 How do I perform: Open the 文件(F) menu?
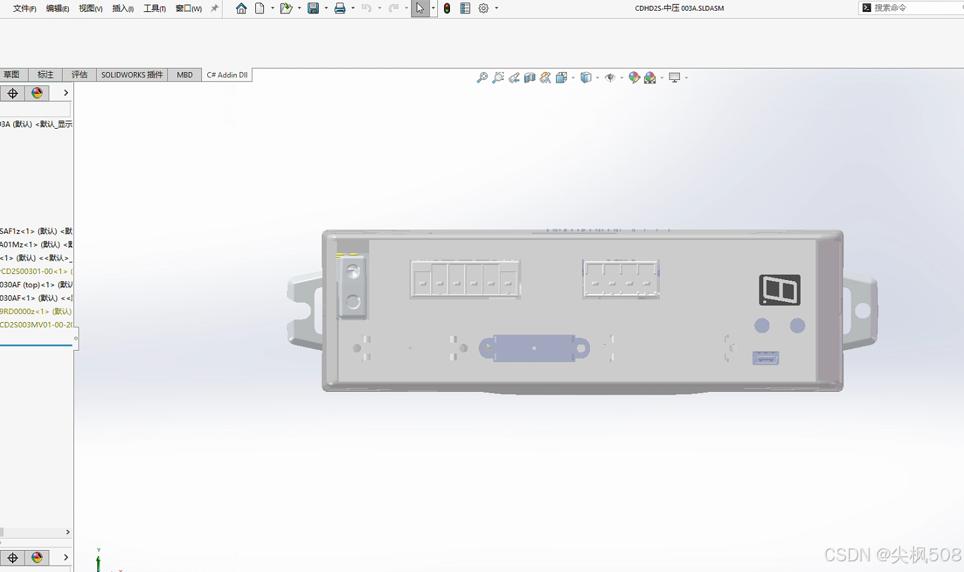pyautogui.click(x=25, y=9)
